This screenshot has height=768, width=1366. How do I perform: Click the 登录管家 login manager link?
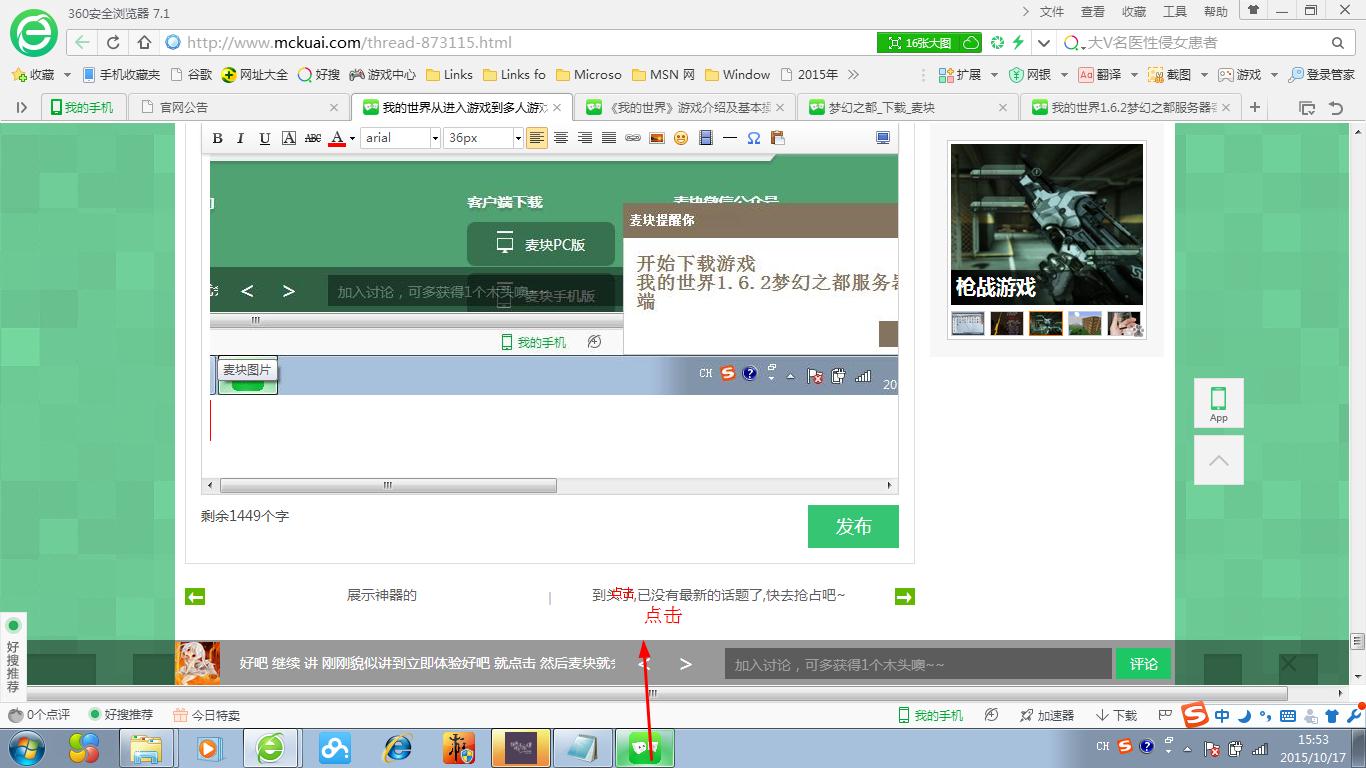click(x=1322, y=75)
